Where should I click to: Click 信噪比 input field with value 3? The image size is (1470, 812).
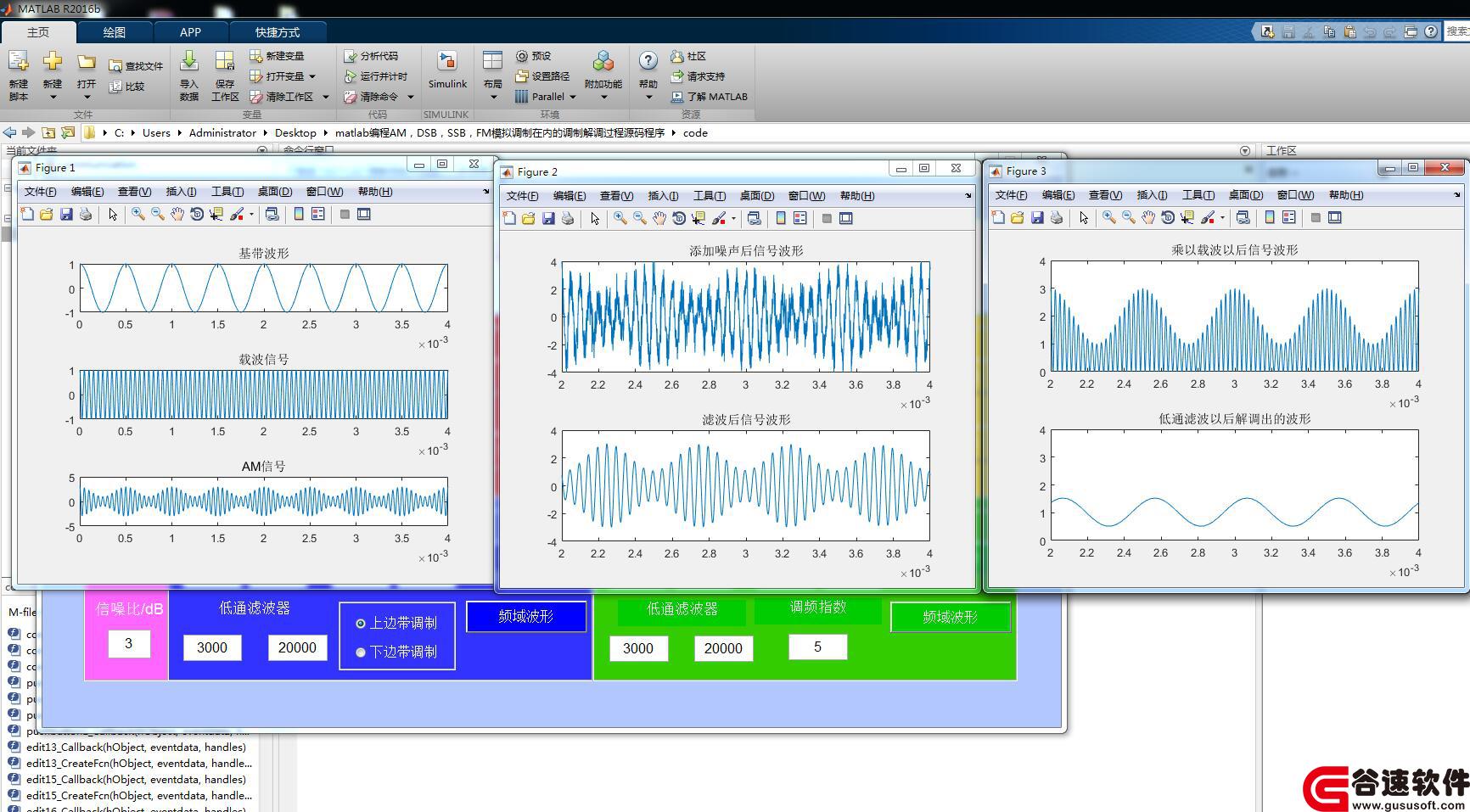point(129,644)
